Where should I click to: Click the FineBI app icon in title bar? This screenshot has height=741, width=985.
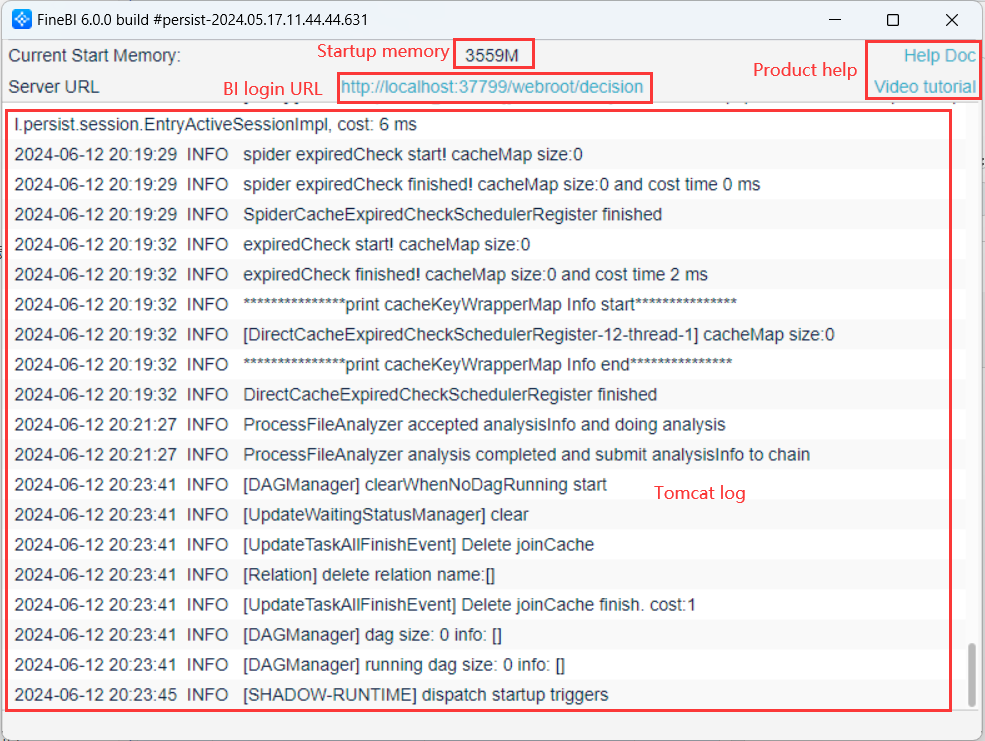[22, 19]
